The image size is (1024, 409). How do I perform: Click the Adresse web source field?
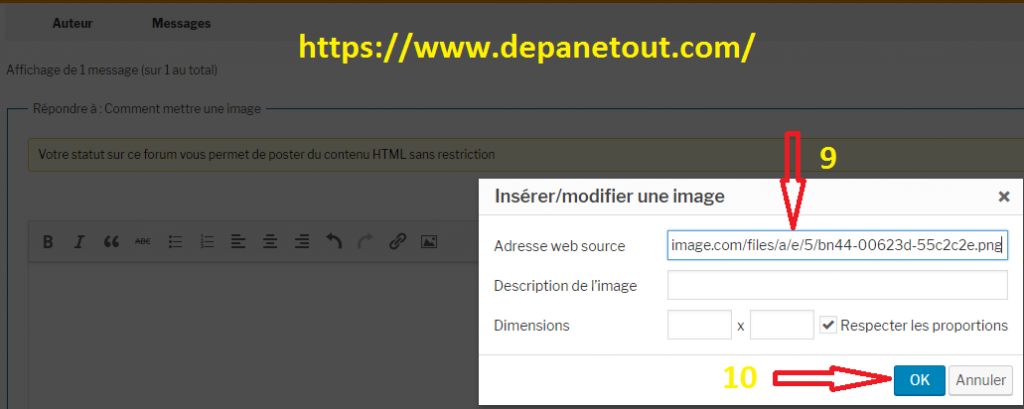(837, 246)
